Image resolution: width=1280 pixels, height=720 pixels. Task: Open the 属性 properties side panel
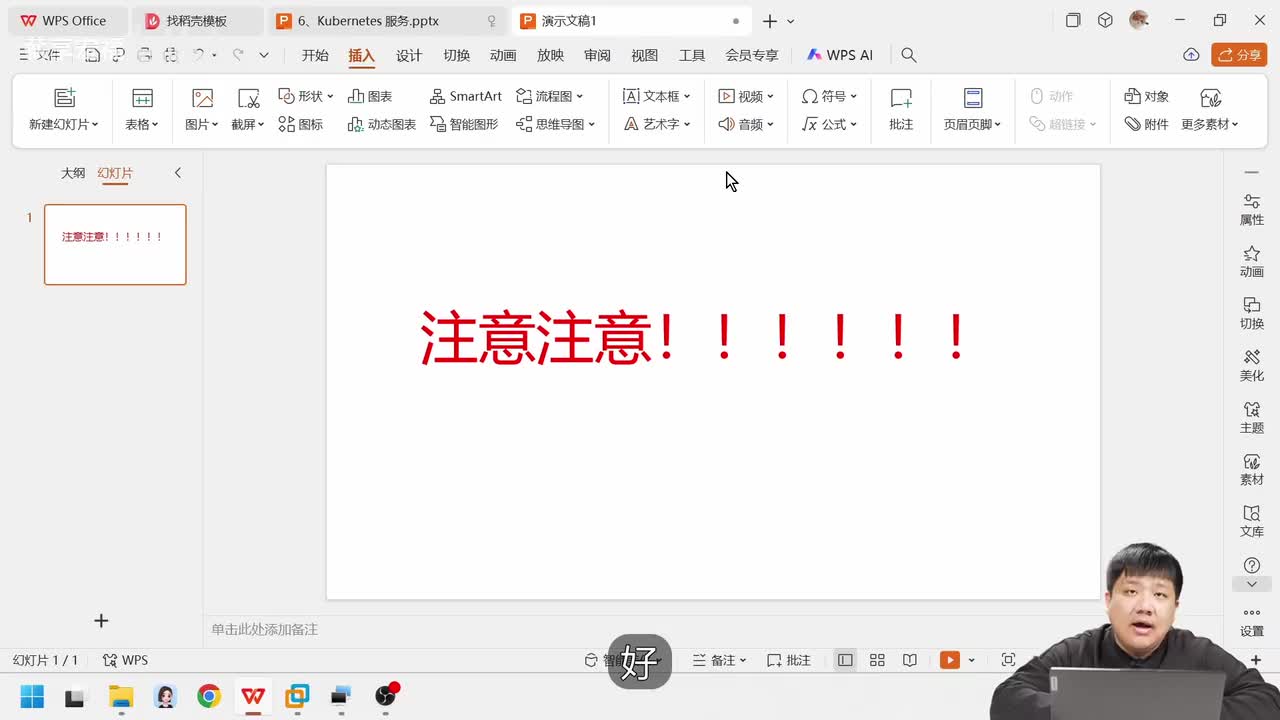(1252, 210)
